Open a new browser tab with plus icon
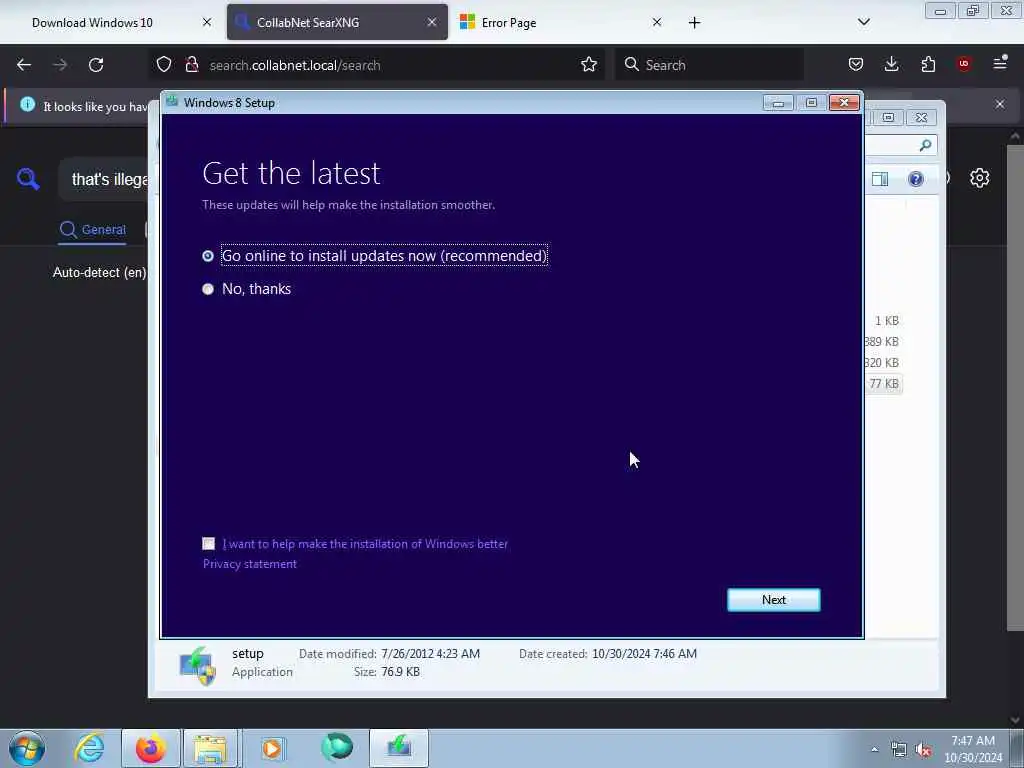The image size is (1024, 768). (694, 23)
